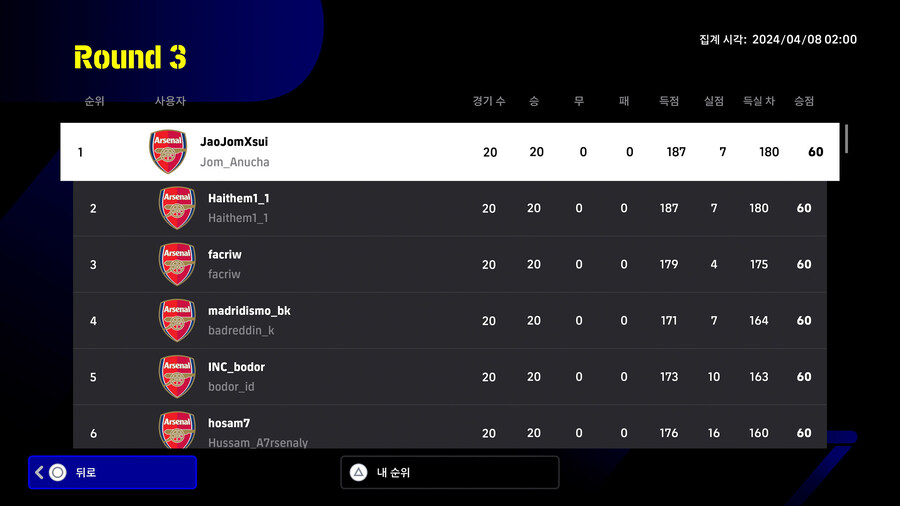The height and width of the screenshot is (506, 900).
Task: Go back with the 뒤로 button
Action: pos(112,472)
